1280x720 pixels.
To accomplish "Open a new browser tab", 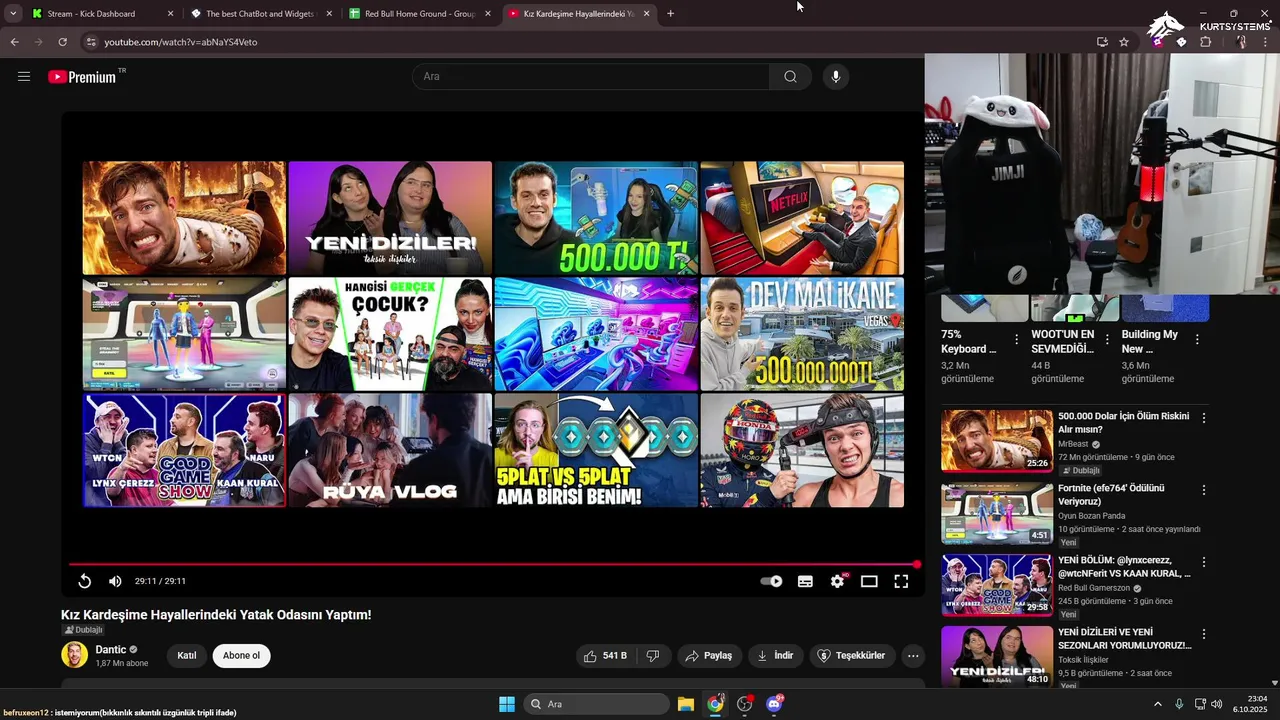I will (670, 14).
